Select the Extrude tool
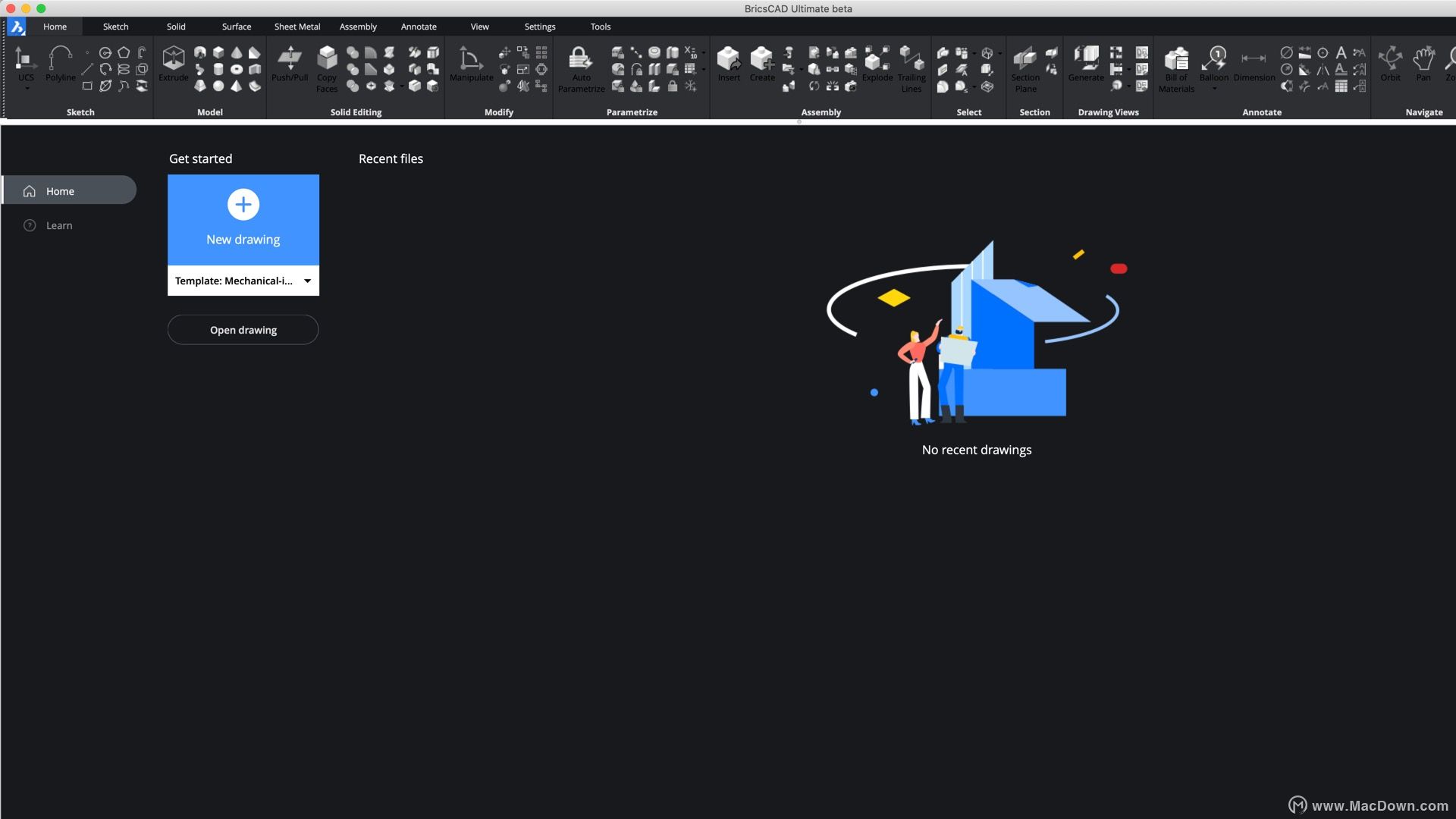Image resolution: width=1456 pixels, height=819 pixels. (173, 61)
